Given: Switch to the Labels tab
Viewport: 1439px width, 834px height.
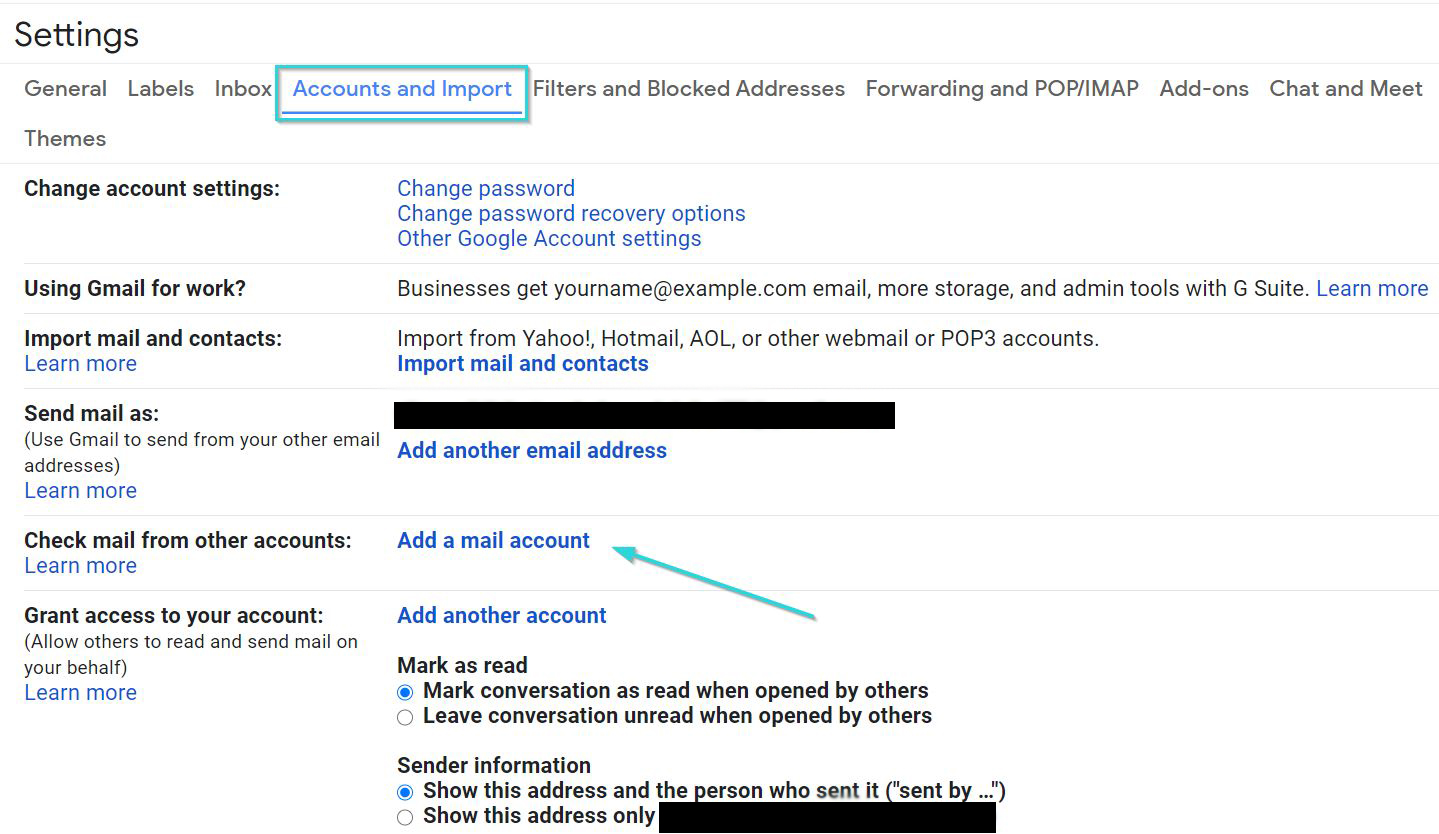Looking at the screenshot, I should tap(160, 88).
